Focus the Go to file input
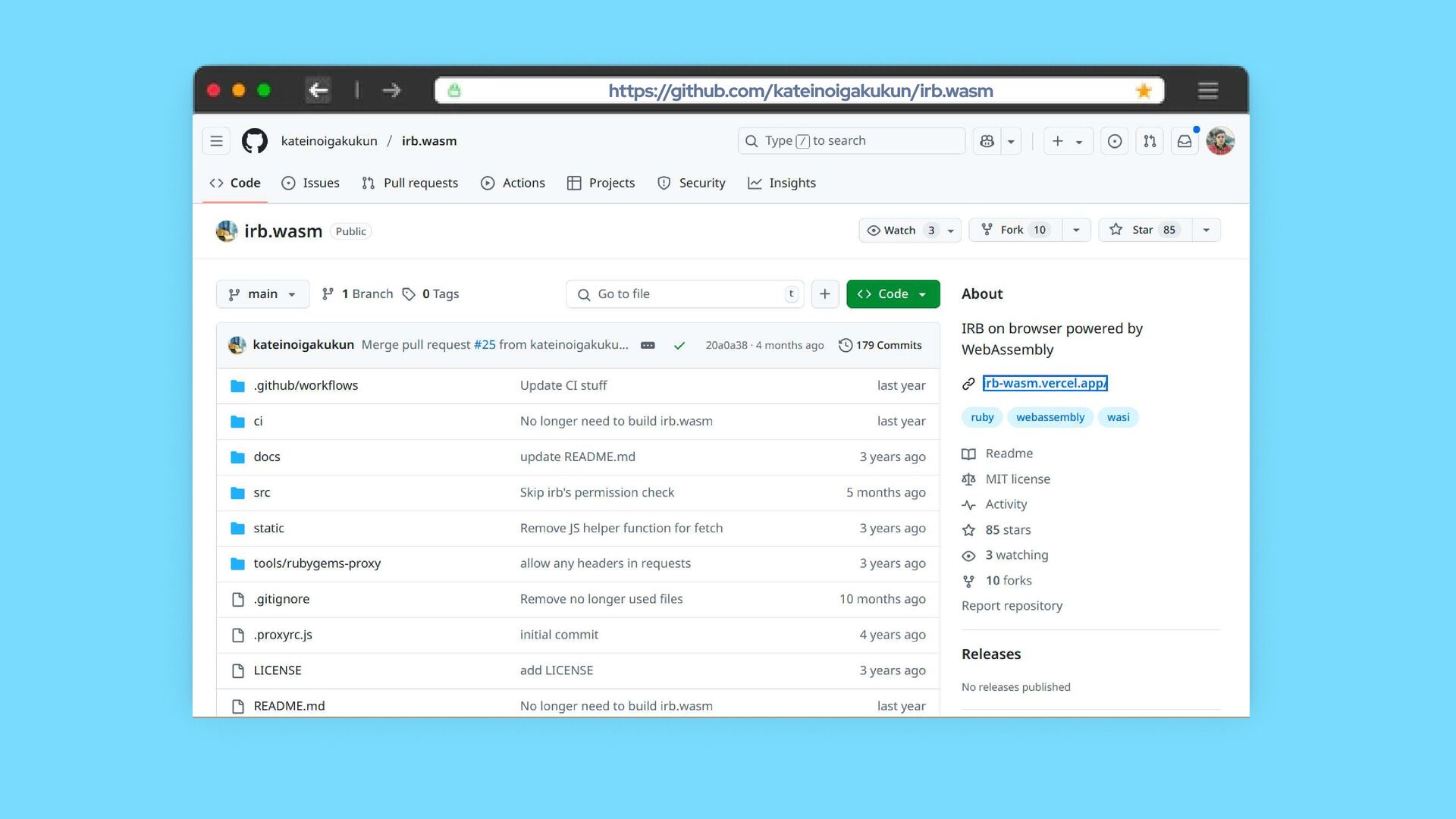This screenshot has width=1456, height=819. pyautogui.click(x=683, y=294)
